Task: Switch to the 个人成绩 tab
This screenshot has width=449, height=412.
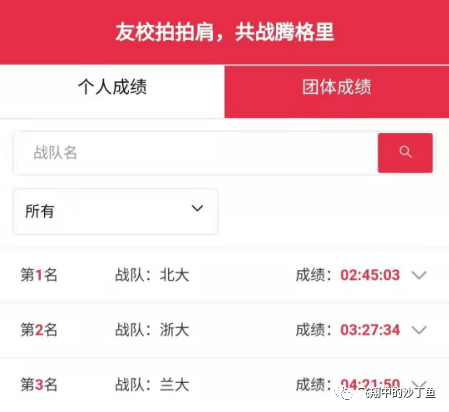Action: [x=112, y=91]
